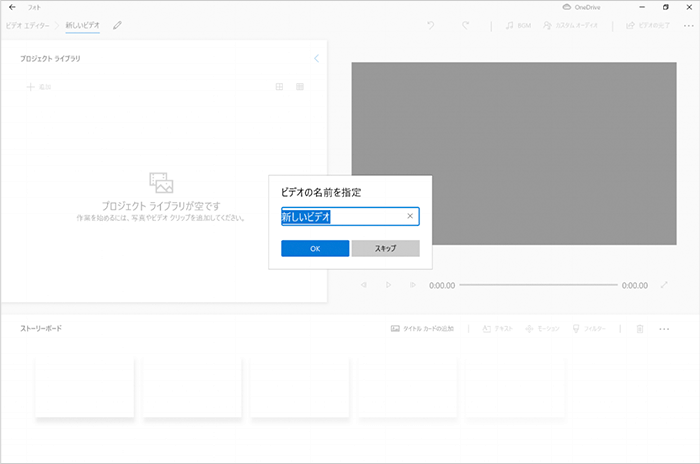Click the Skip (スキップ) button
This screenshot has height=464, width=700.
pos(385,248)
